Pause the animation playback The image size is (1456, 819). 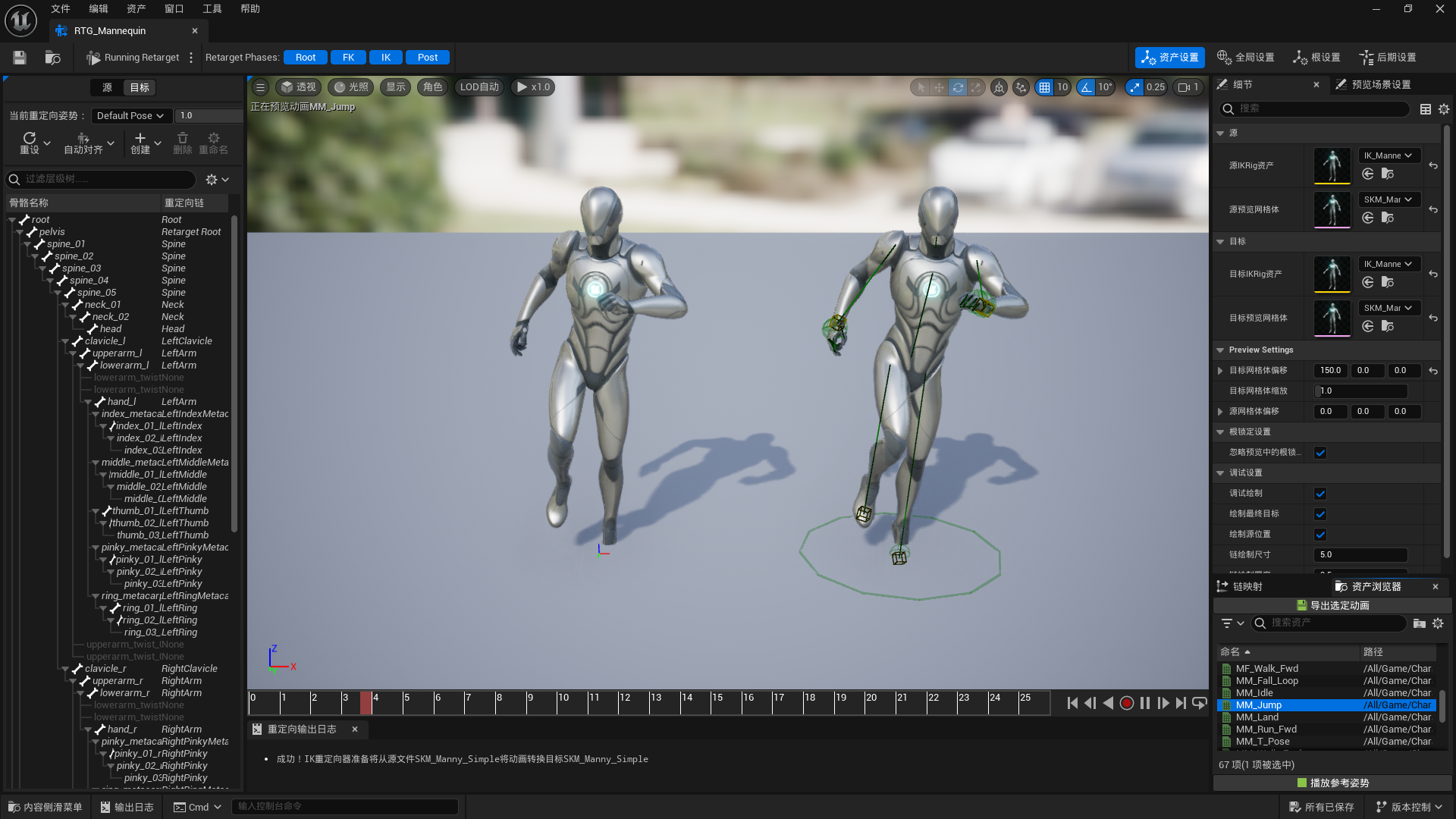pyautogui.click(x=1145, y=704)
